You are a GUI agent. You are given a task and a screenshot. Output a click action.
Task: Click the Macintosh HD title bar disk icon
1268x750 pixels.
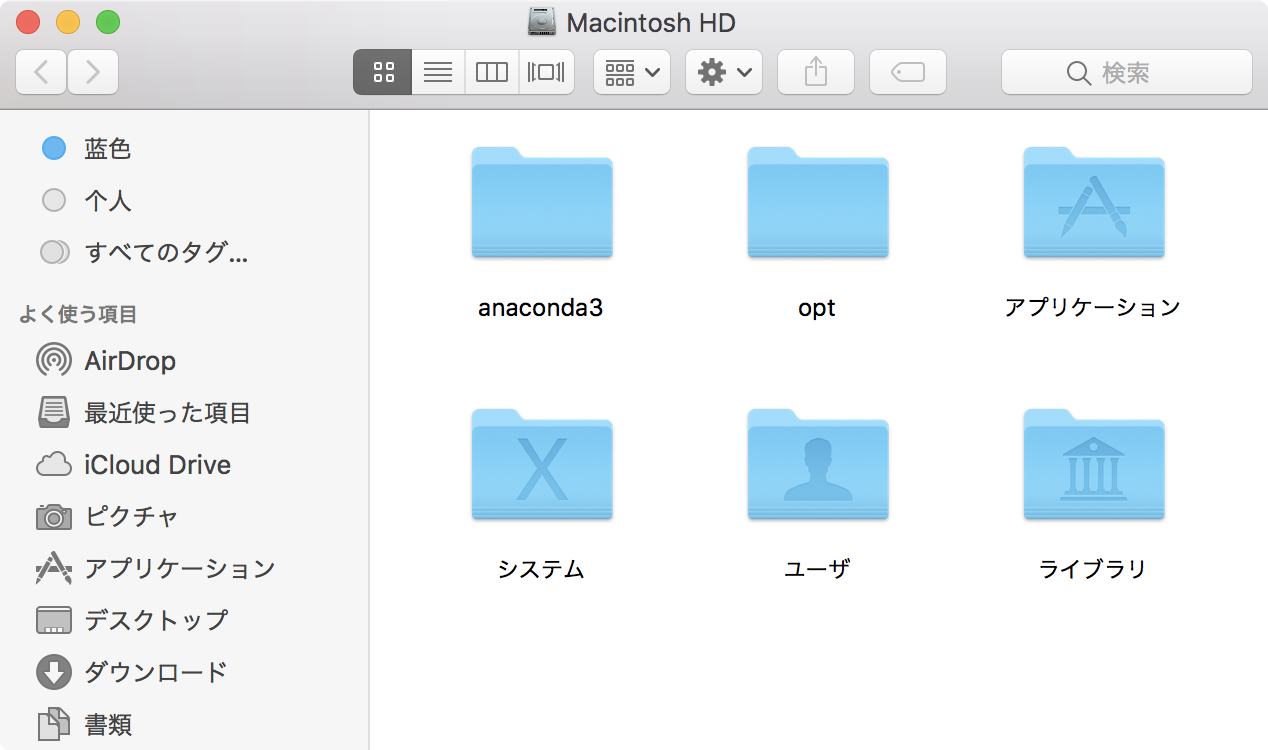click(x=542, y=21)
